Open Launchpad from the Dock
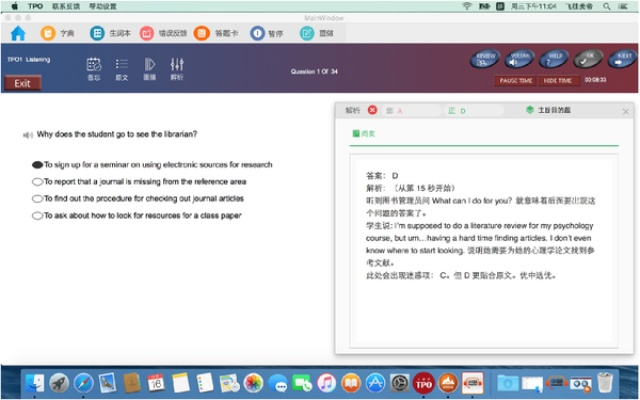This screenshot has height=400, width=640. (59, 383)
